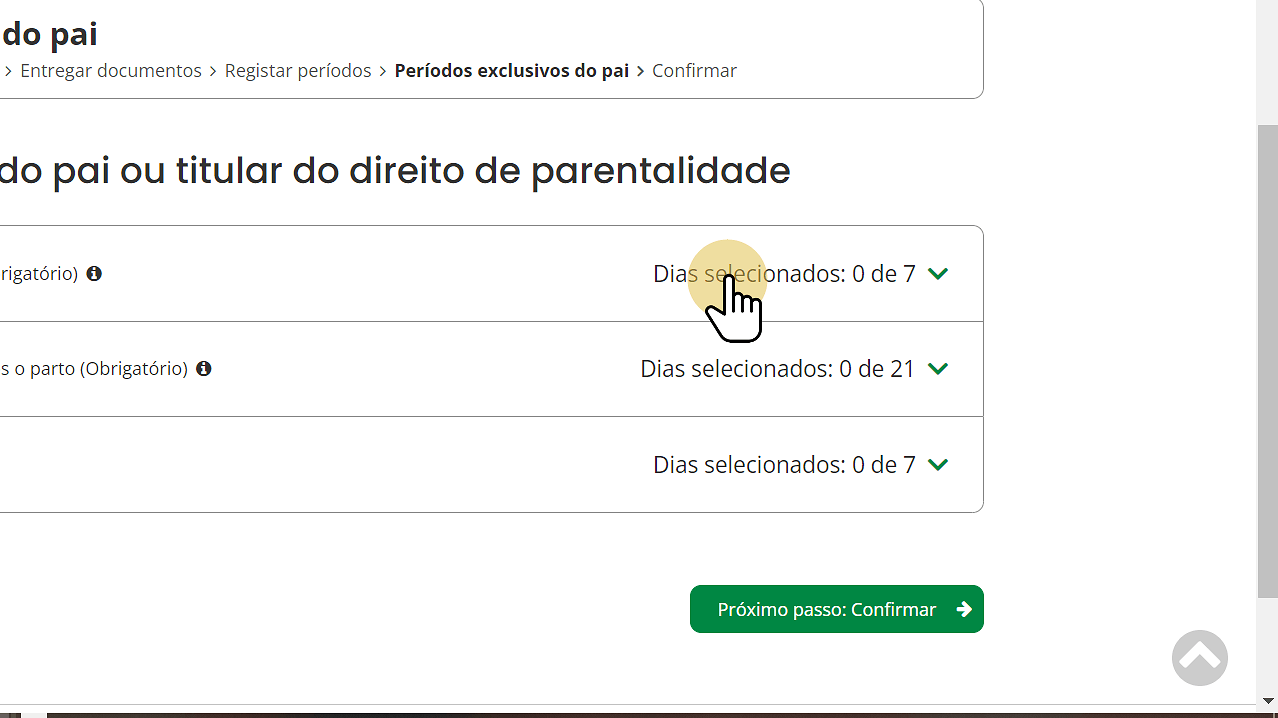Click the white arrow inside the green button
The width and height of the screenshot is (1278, 718).
pyautogui.click(x=963, y=608)
